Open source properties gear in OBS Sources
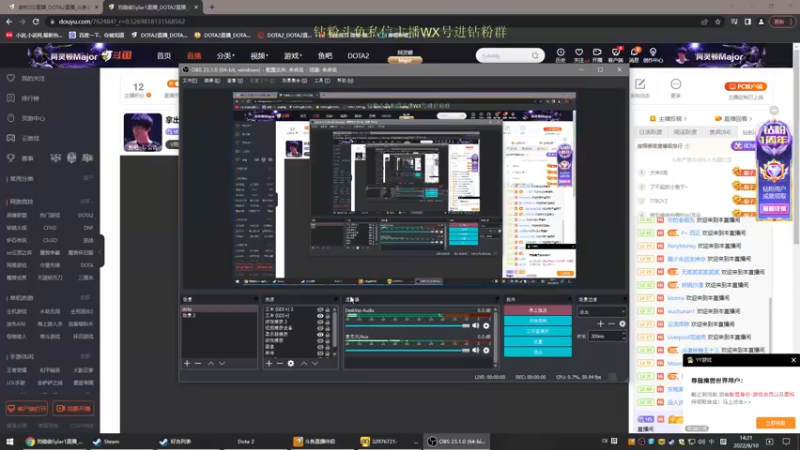 tap(291, 363)
